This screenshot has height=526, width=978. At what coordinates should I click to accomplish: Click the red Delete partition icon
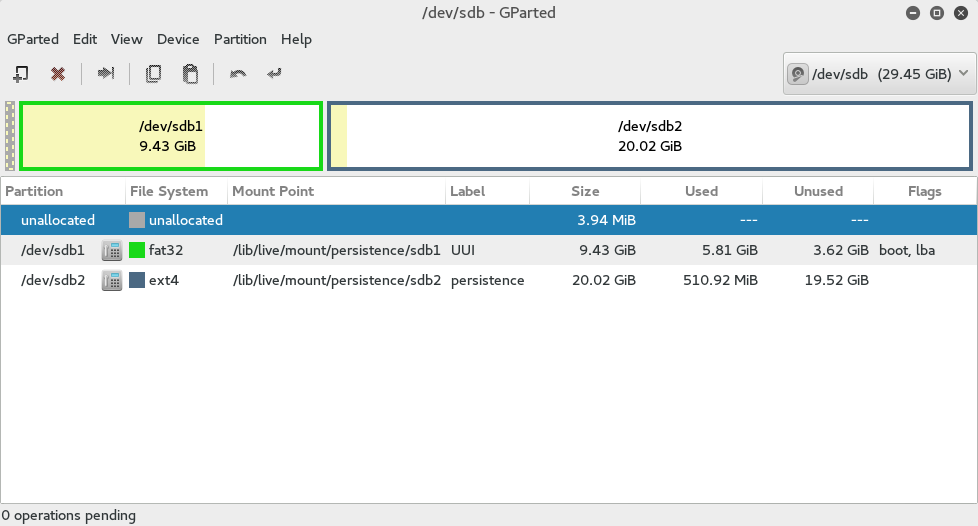point(58,74)
